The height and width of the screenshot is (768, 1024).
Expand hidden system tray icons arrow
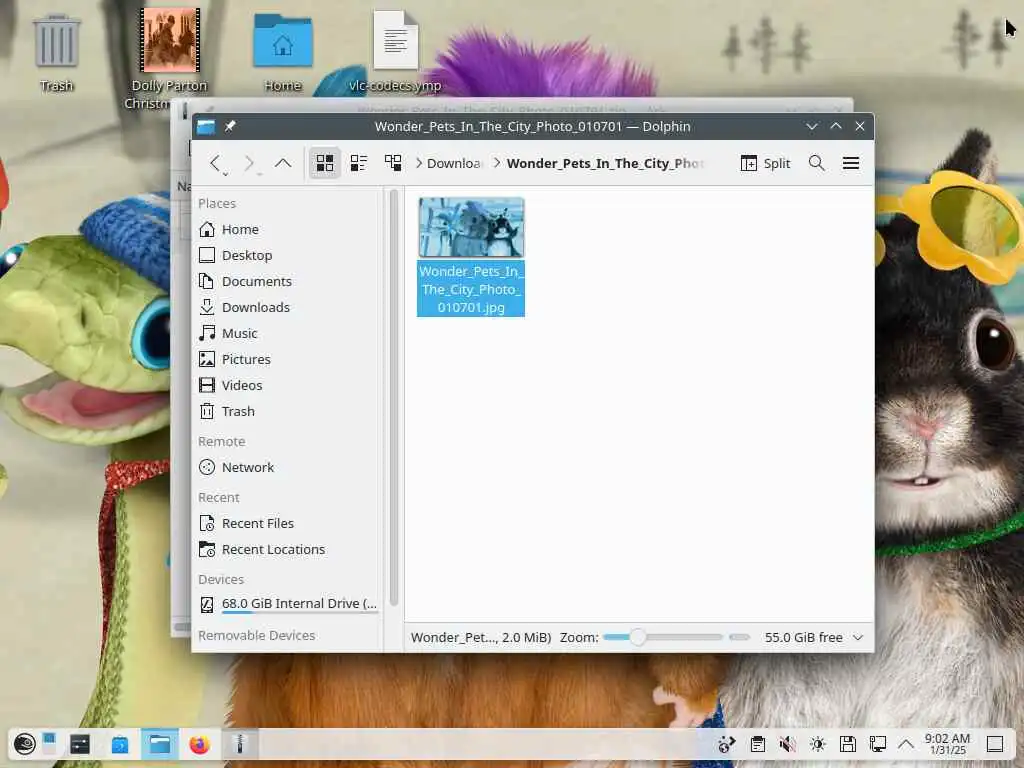point(906,744)
